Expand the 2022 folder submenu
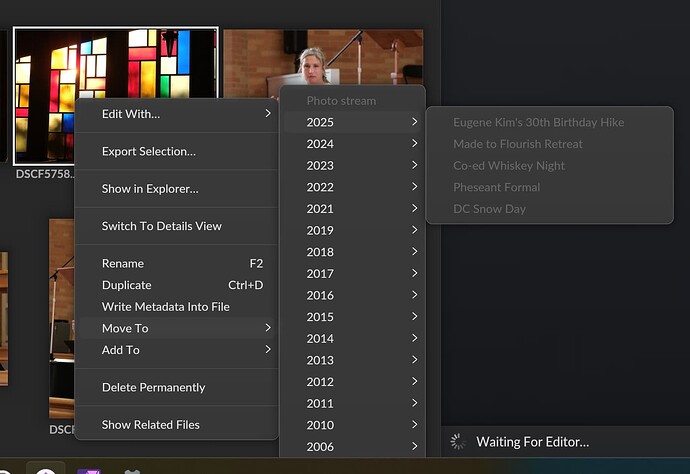This screenshot has width=690, height=474. pos(352,187)
